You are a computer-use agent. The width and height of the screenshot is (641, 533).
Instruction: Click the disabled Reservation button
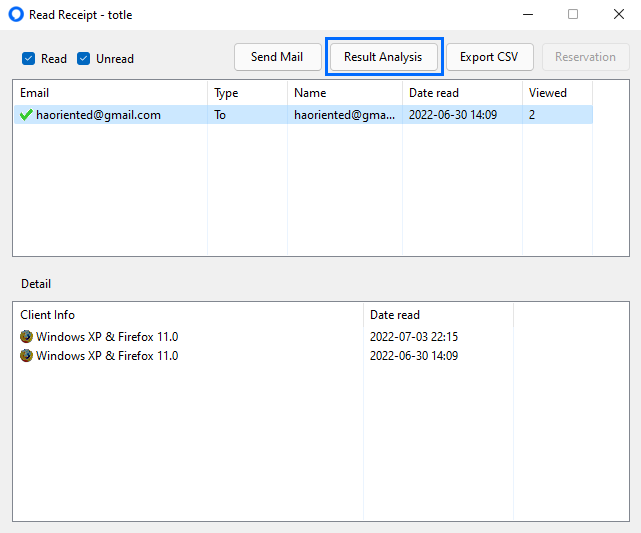(x=585, y=57)
